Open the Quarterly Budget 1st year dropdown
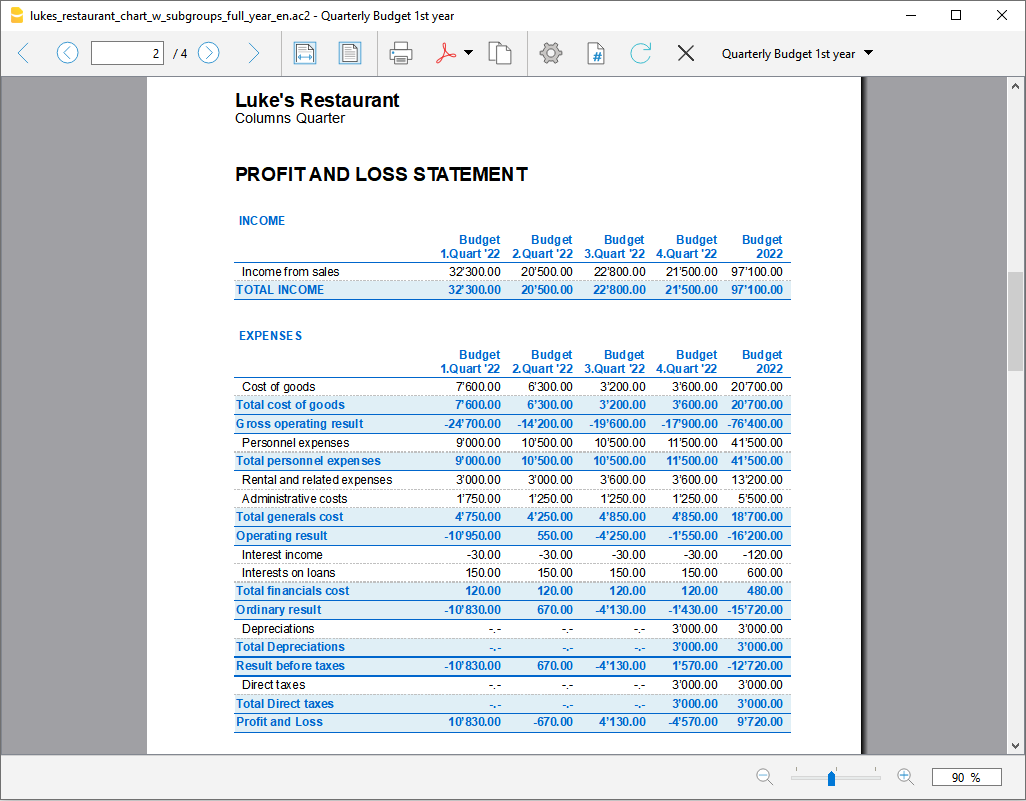The image size is (1026, 801). (797, 53)
